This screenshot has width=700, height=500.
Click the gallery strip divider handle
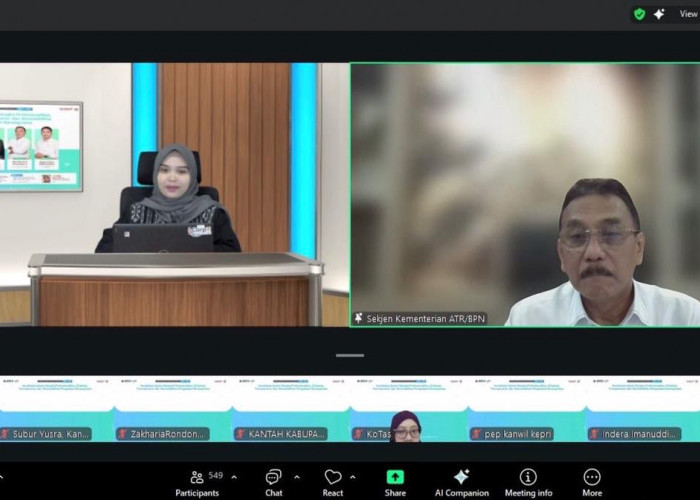coord(350,356)
